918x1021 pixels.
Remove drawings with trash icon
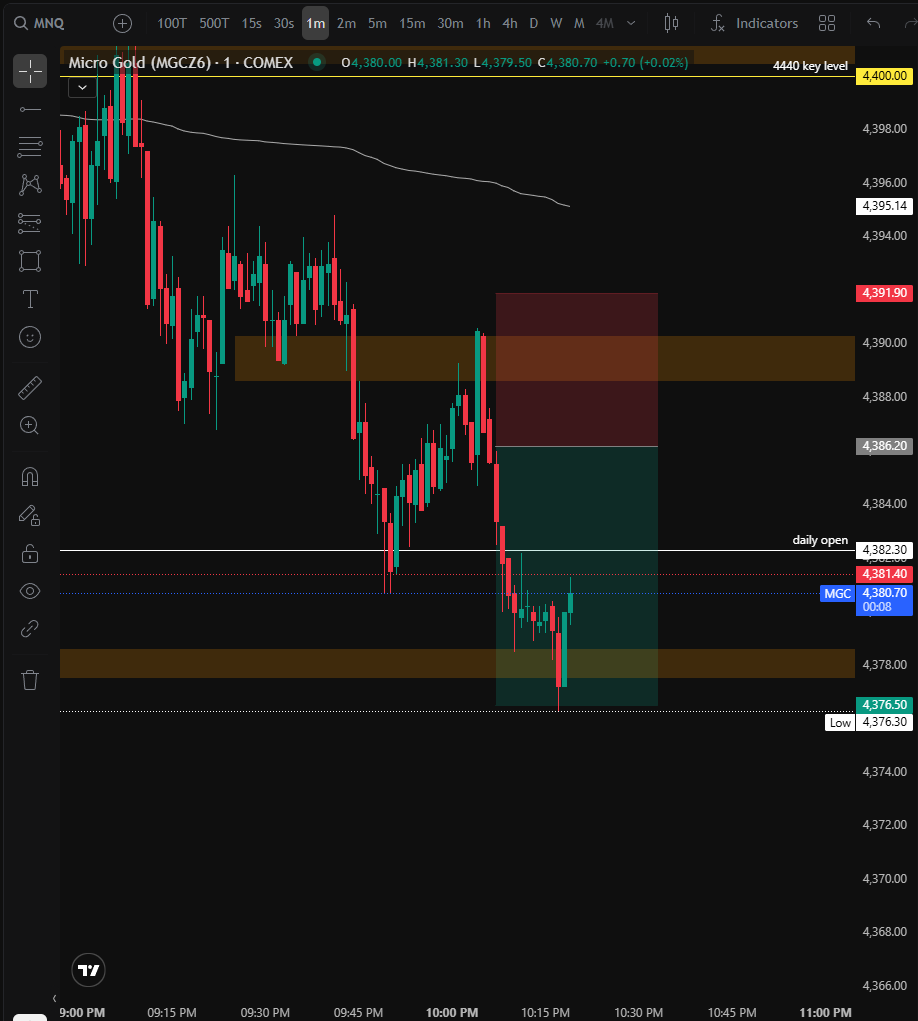tap(30, 680)
